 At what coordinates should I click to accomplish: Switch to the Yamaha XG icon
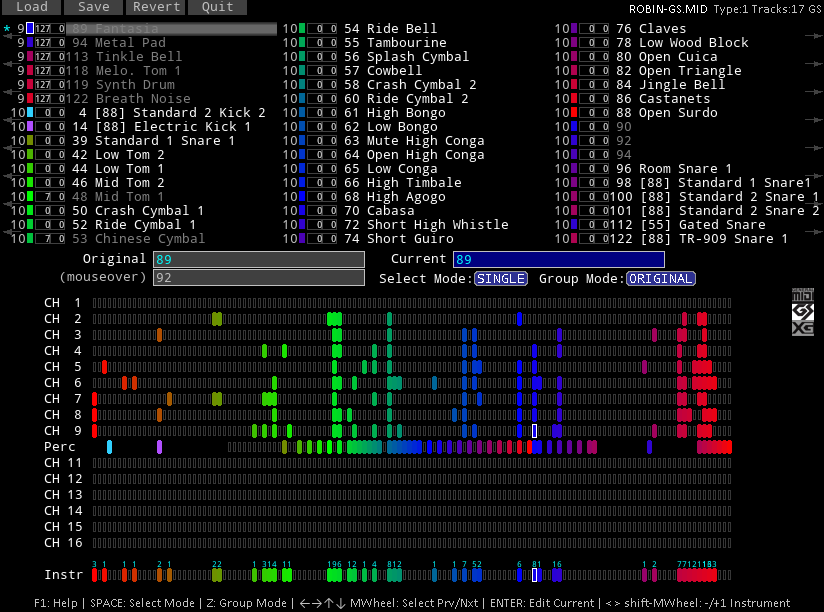[802, 328]
